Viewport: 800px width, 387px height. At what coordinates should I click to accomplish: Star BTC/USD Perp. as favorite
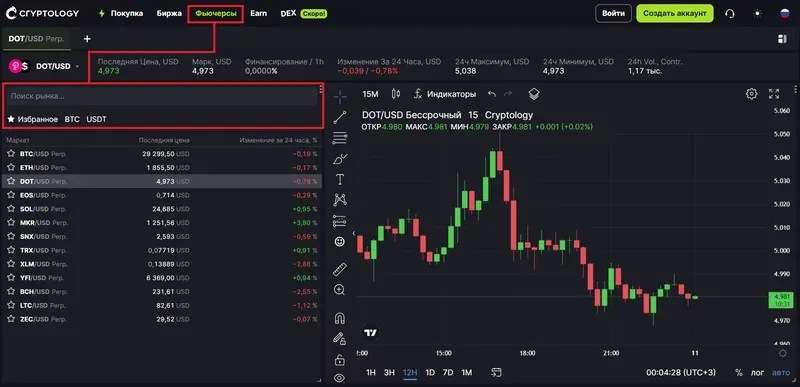pyautogui.click(x=11, y=153)
